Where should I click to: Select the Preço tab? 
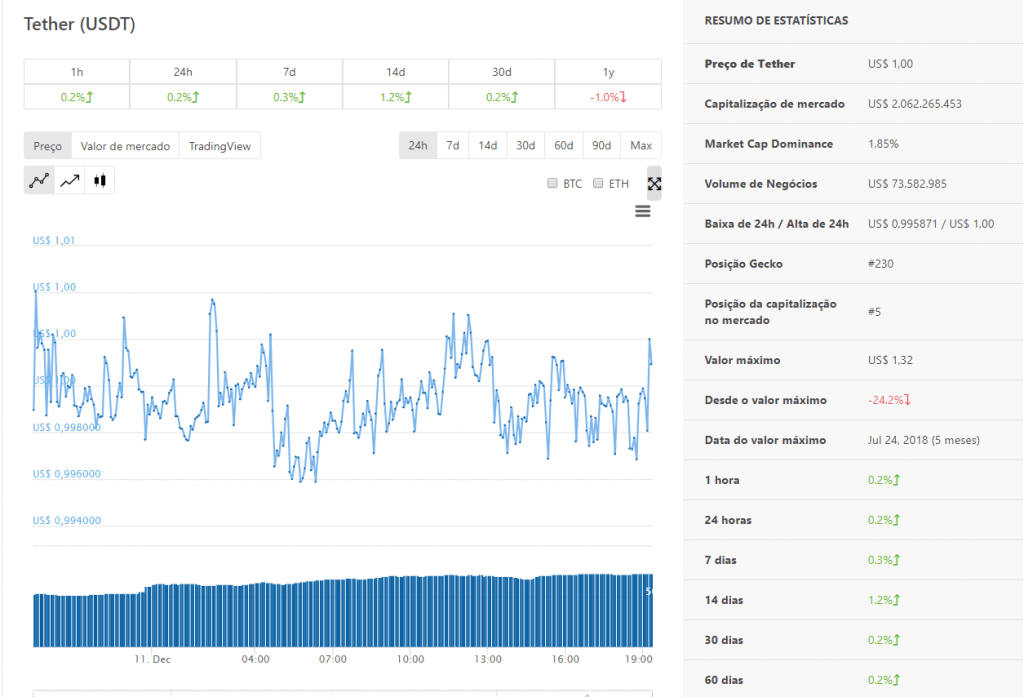click(47, 146)
